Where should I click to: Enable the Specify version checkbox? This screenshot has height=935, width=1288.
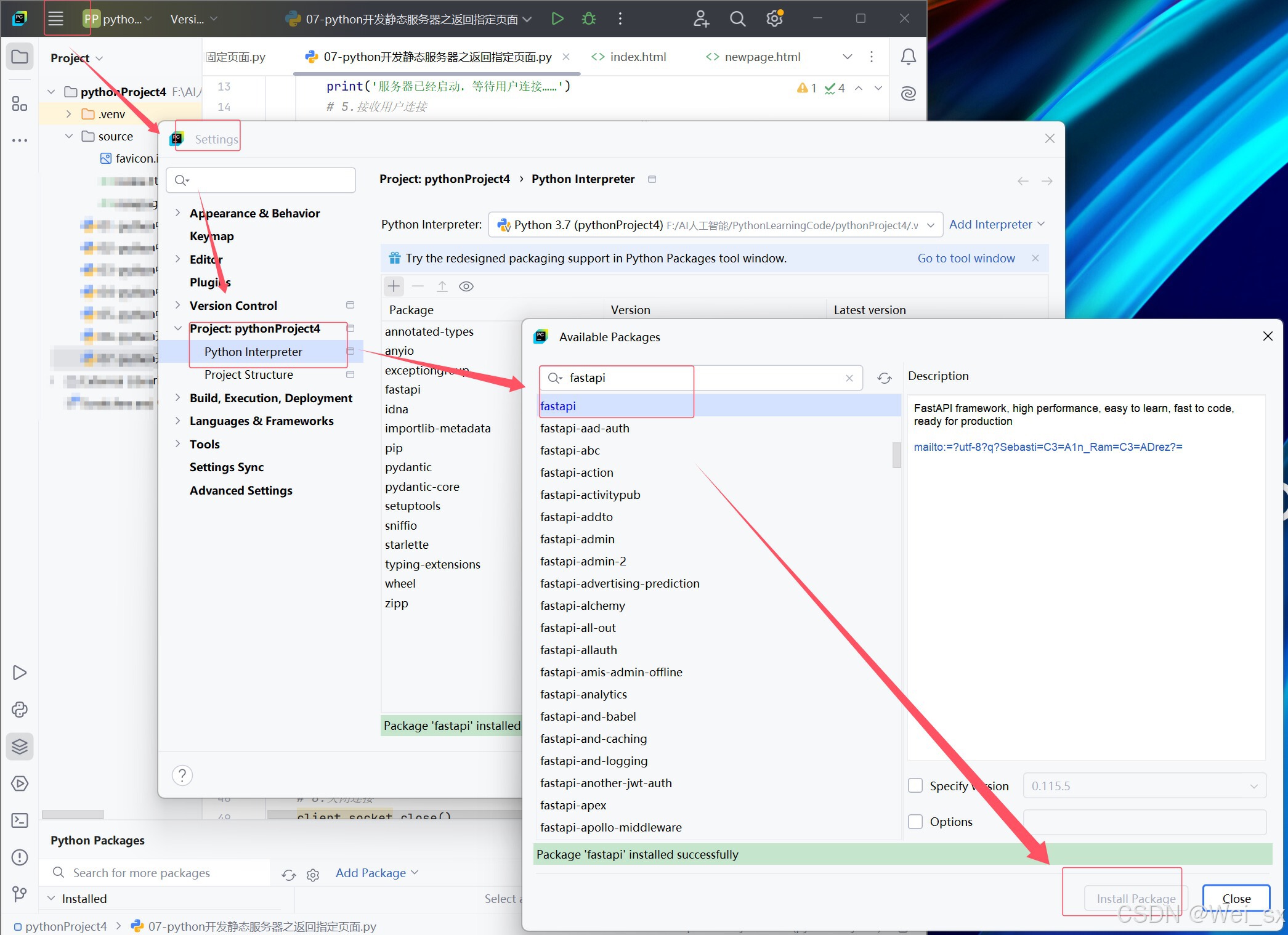pos(915,786)
